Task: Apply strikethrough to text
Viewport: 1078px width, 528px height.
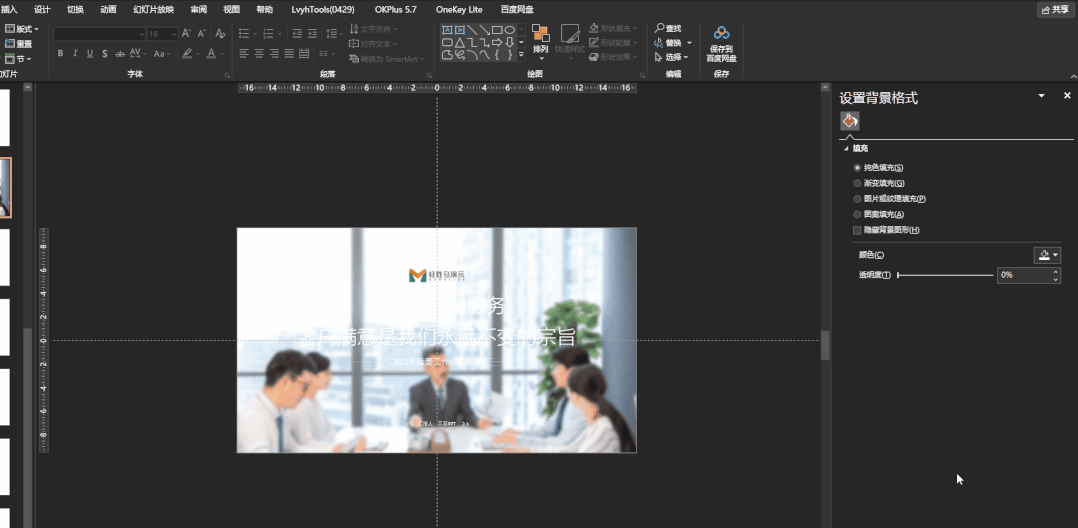Action: [x=120, y=54]
